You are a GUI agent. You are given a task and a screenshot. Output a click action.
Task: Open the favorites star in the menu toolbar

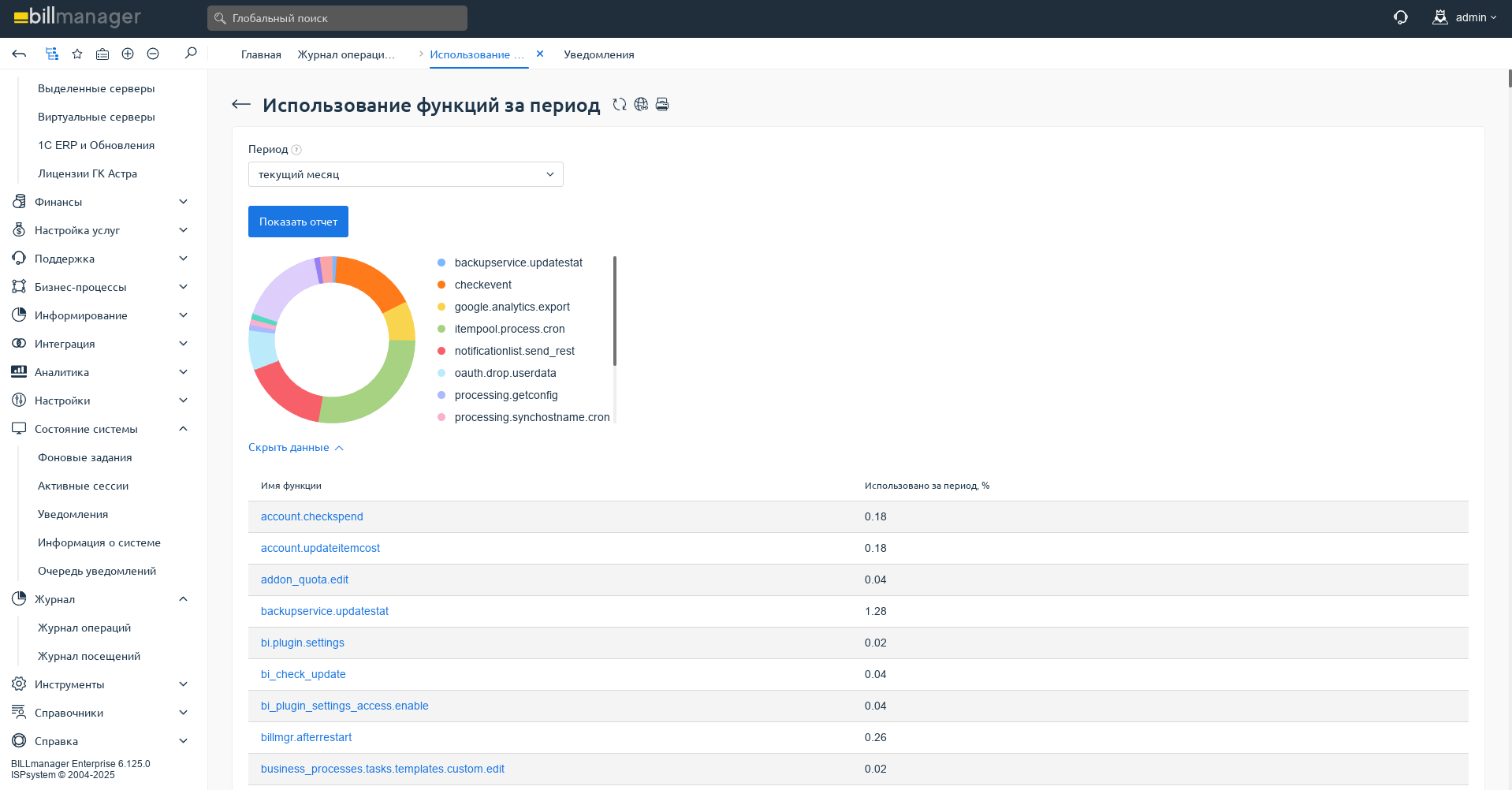click(x=77, y=54)
